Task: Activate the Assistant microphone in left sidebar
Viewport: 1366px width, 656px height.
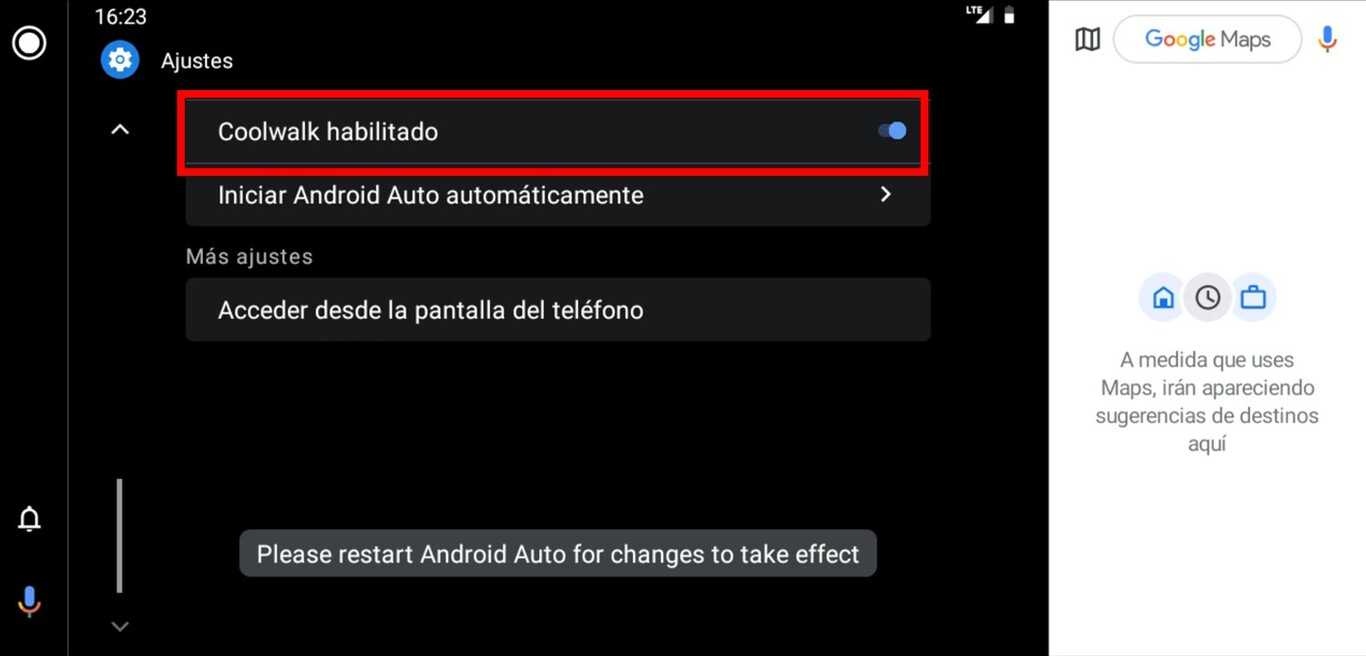Action: click(x=30, y=601)
